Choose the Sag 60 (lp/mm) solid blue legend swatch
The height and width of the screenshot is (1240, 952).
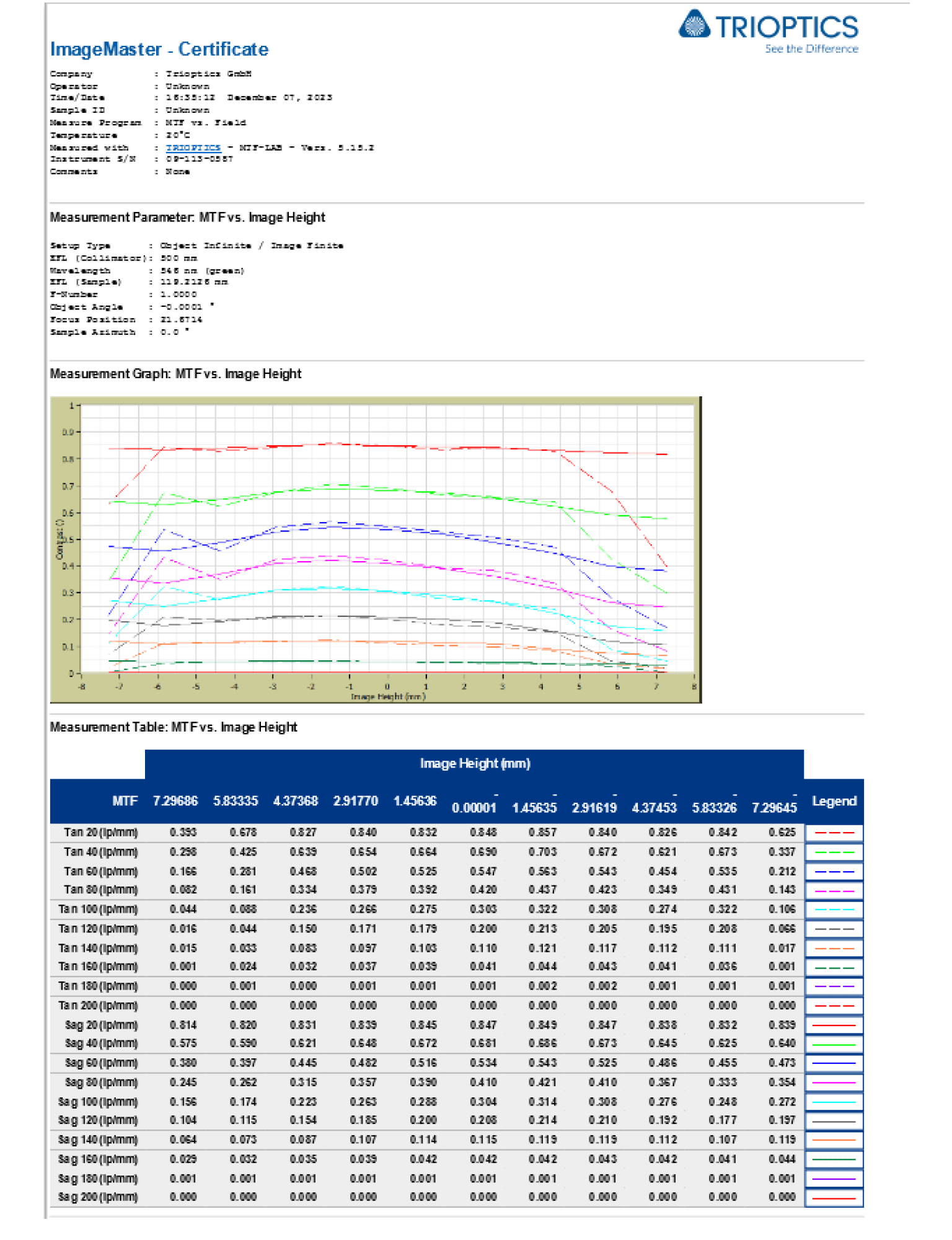[834, 1063]
